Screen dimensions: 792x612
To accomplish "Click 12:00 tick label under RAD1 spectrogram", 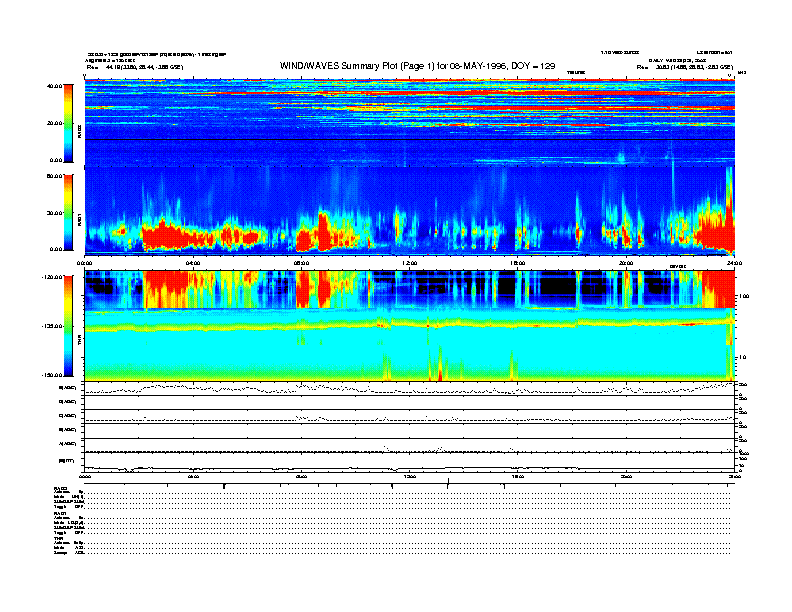I will 410,263.
